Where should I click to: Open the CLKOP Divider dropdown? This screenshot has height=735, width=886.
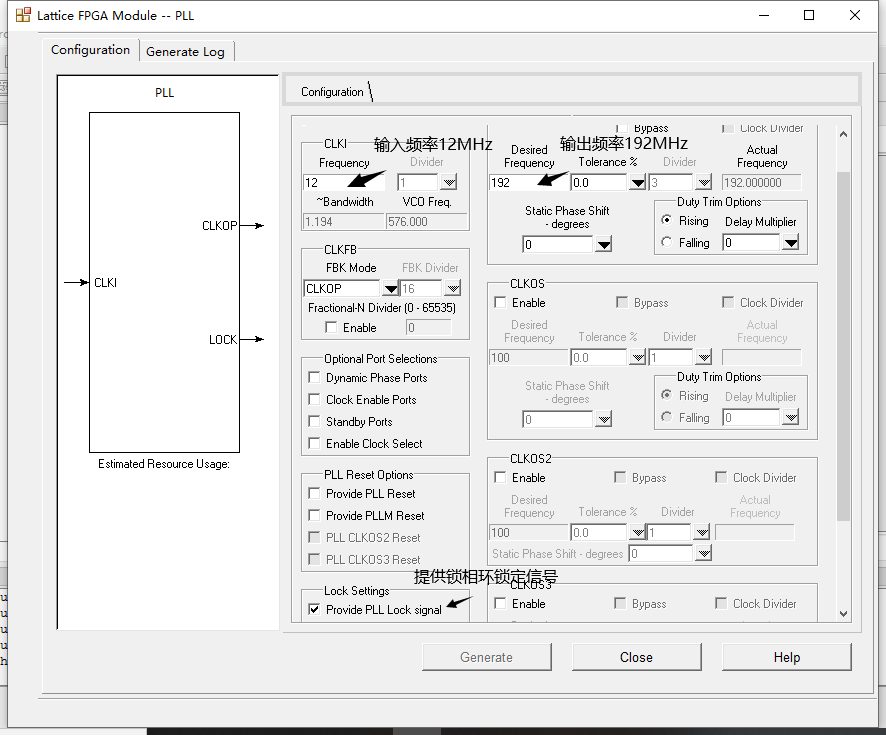point(703,182)
